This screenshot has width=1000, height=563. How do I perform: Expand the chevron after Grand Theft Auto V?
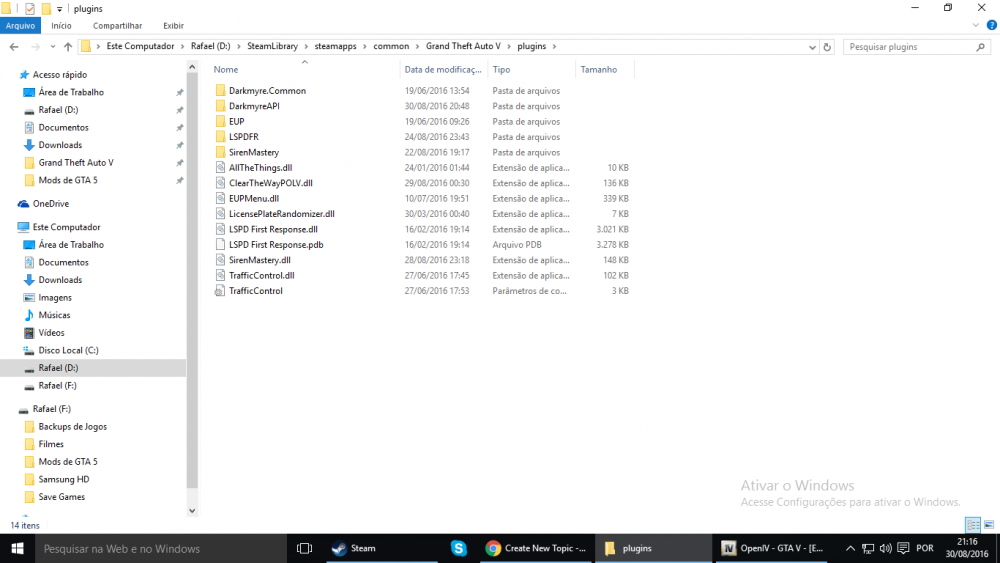pyautogui.click(x=509, y=47)
